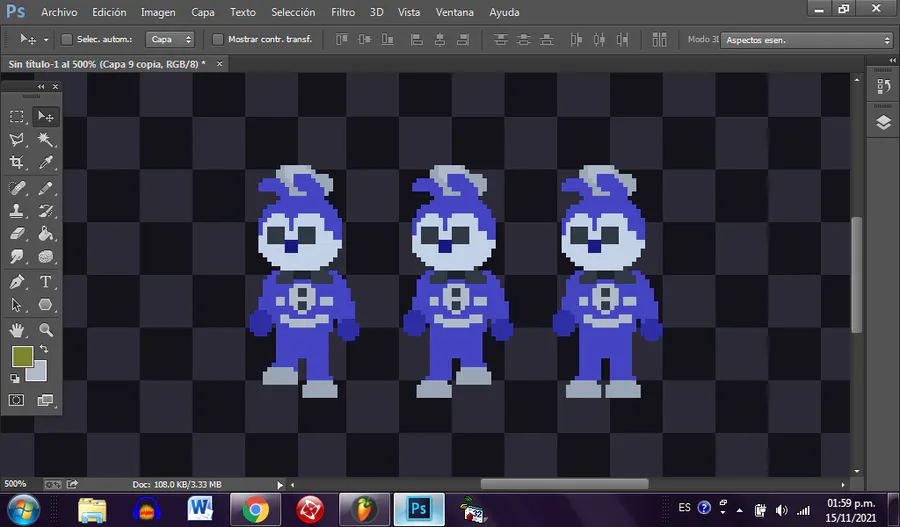
Task: Select the Hand tool
Action: (x=17, y=330)
